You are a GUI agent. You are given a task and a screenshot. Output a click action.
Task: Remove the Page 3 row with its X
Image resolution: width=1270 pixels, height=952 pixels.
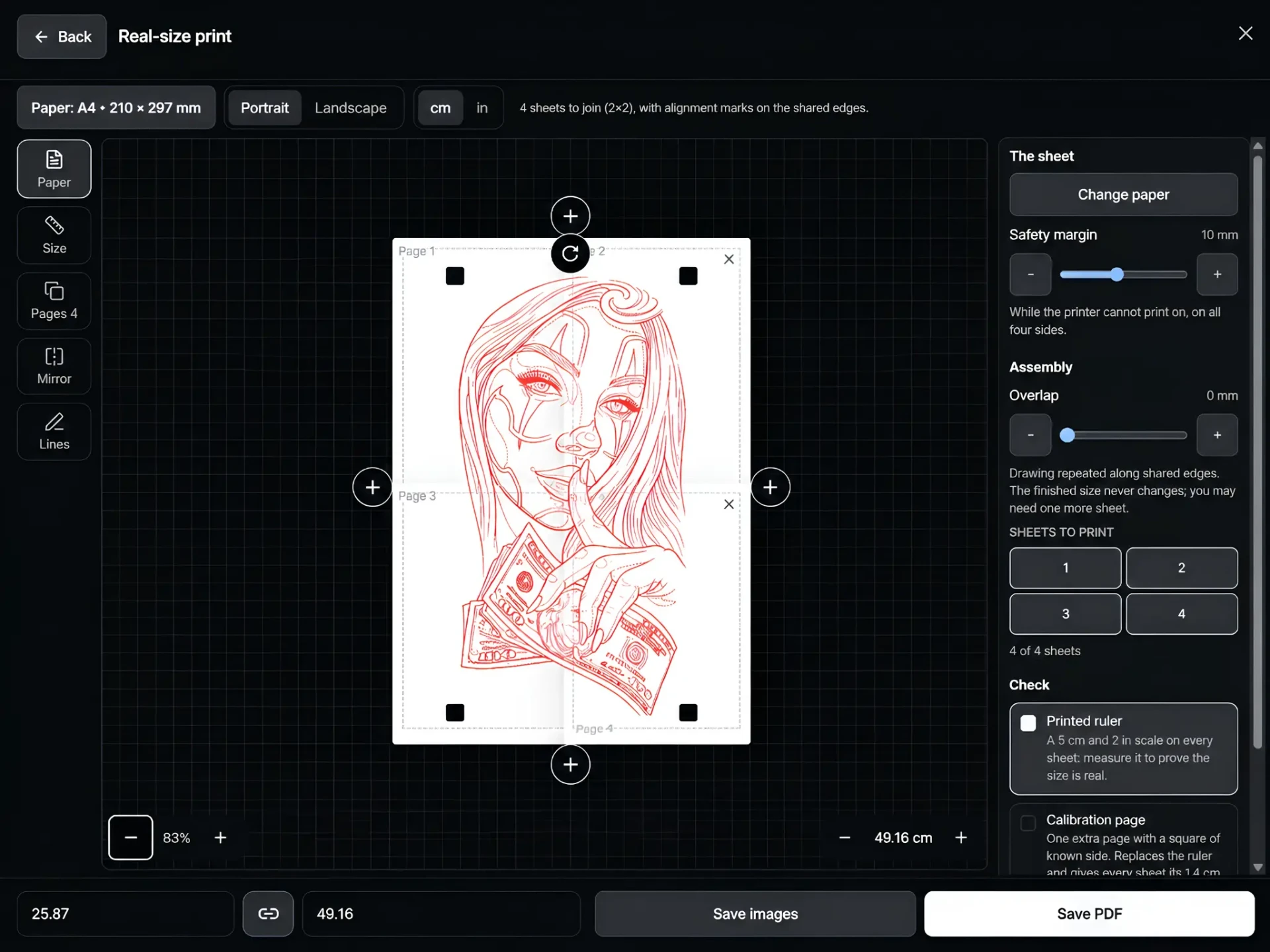click(729, 504)
